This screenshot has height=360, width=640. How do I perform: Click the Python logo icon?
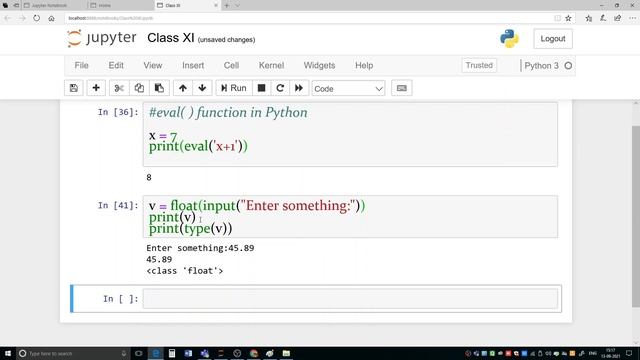[509, 39]
